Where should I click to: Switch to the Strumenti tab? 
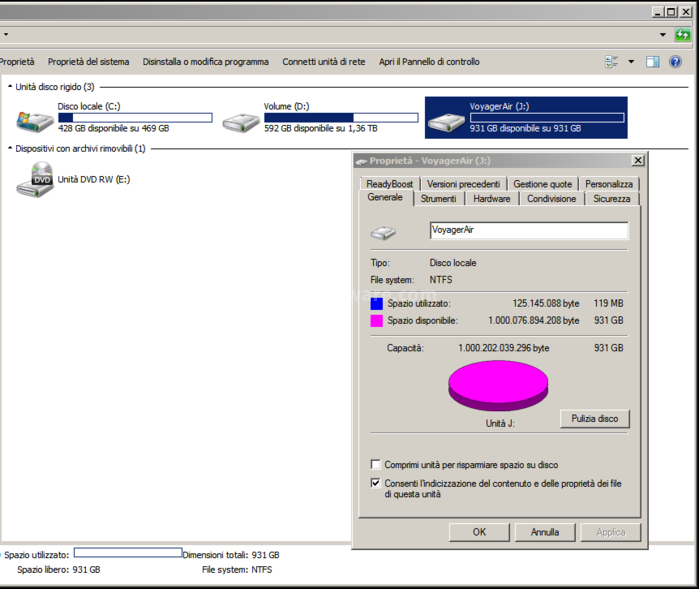coord(439,199)
